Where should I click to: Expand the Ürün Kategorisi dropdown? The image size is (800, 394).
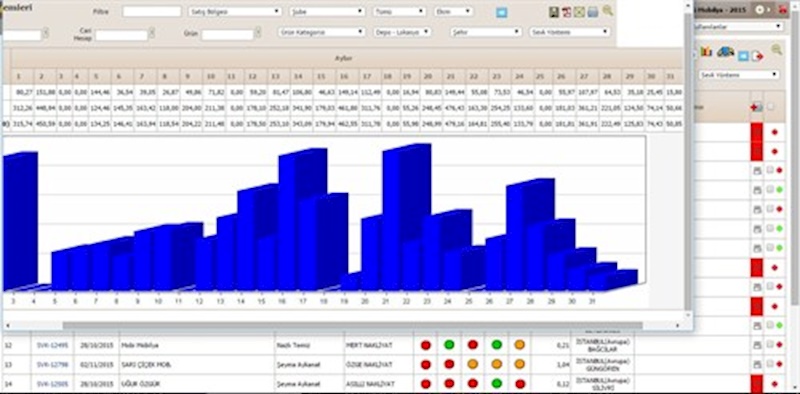(x=322, y=32)
